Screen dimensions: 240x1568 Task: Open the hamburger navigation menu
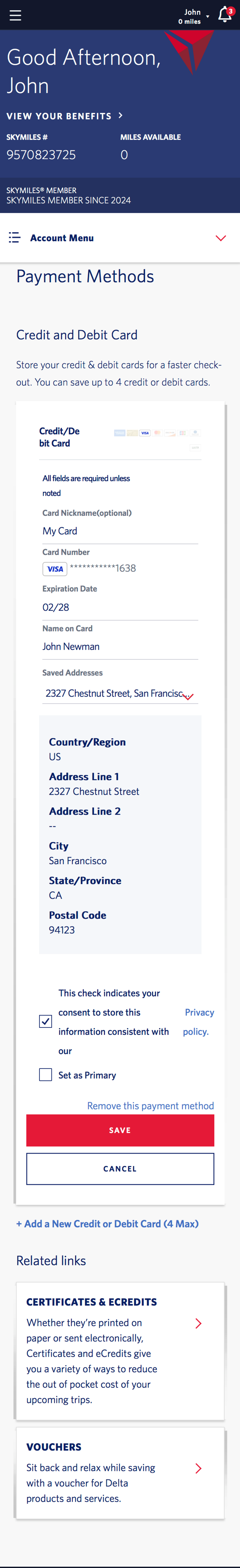(x=15, y=15)
